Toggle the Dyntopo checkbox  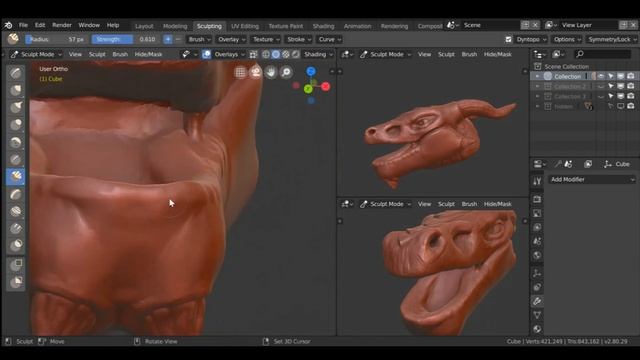pyautogui.click(x=508, y=40)
